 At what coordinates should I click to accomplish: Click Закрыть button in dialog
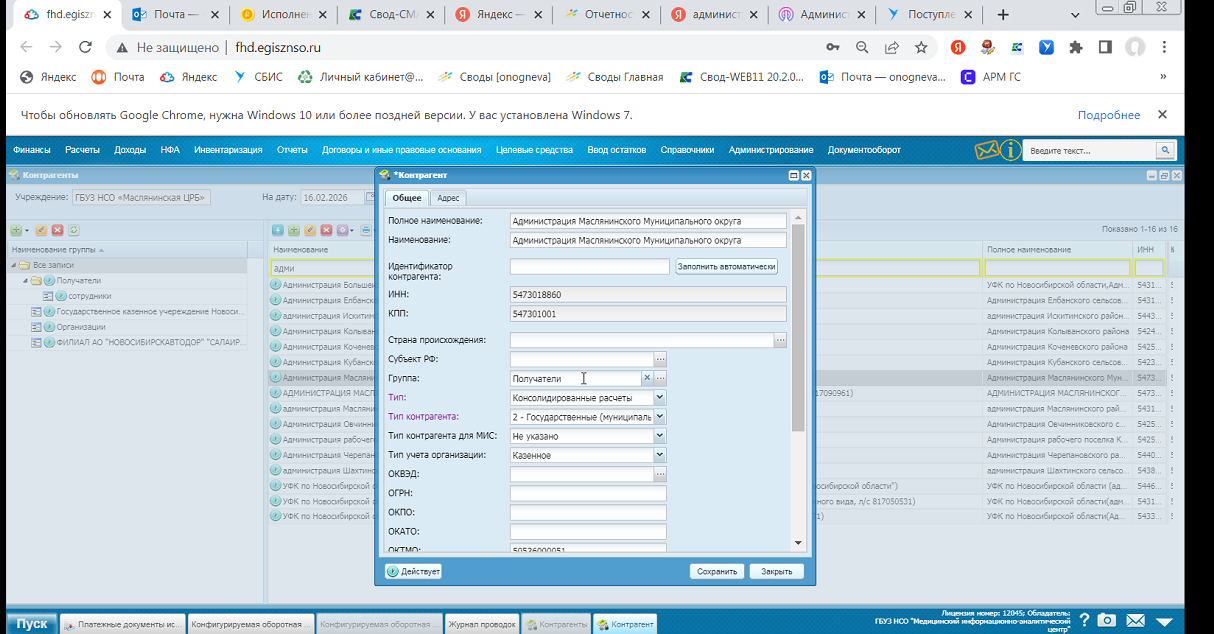(776, 571)
